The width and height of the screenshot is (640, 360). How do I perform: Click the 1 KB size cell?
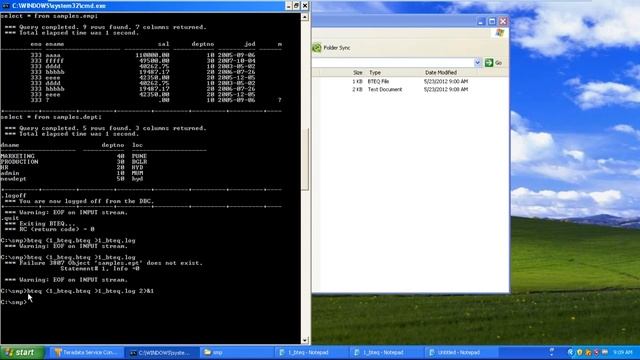point(358,82)
